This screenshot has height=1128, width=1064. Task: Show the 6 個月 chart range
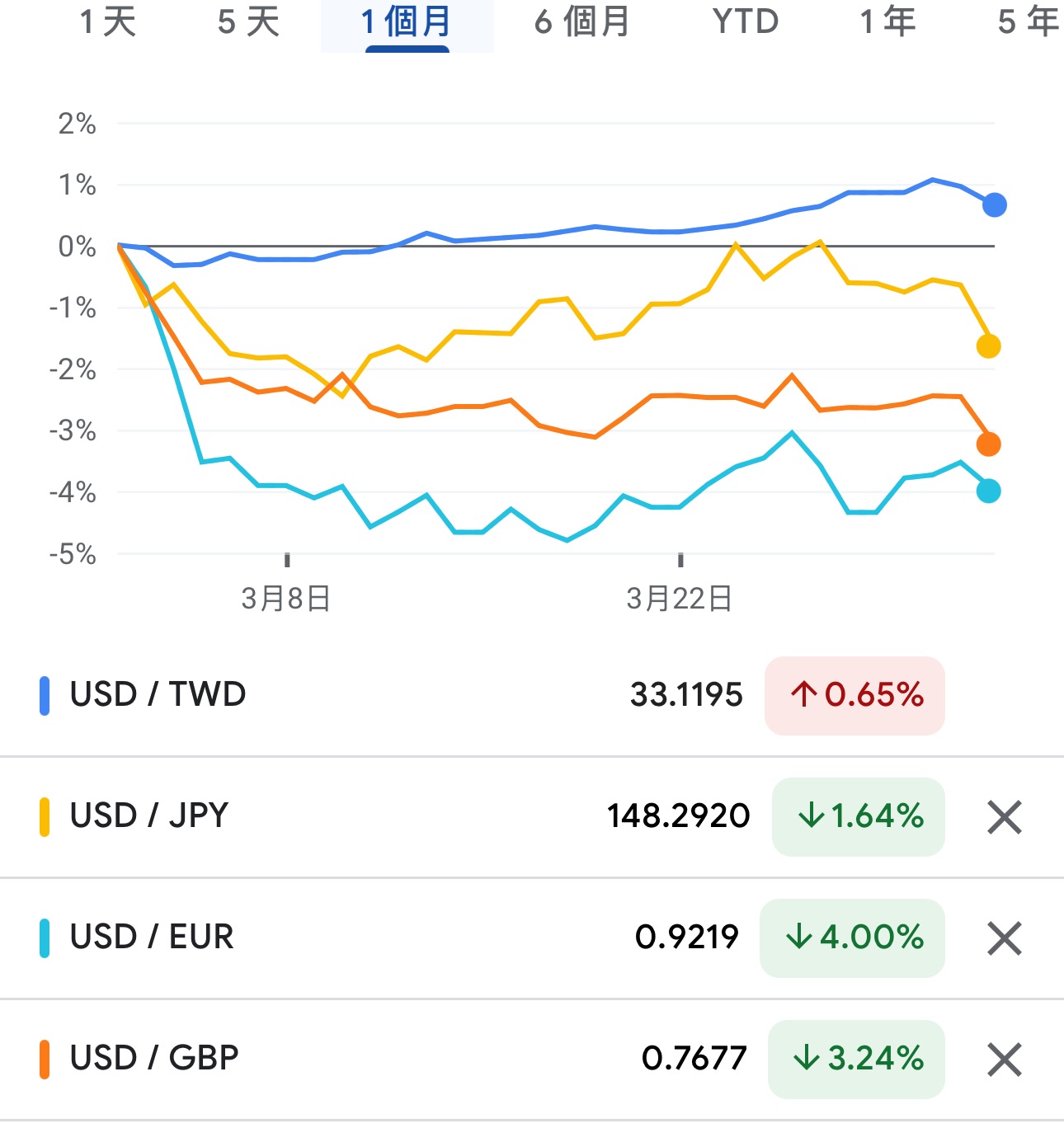(582, 22)
